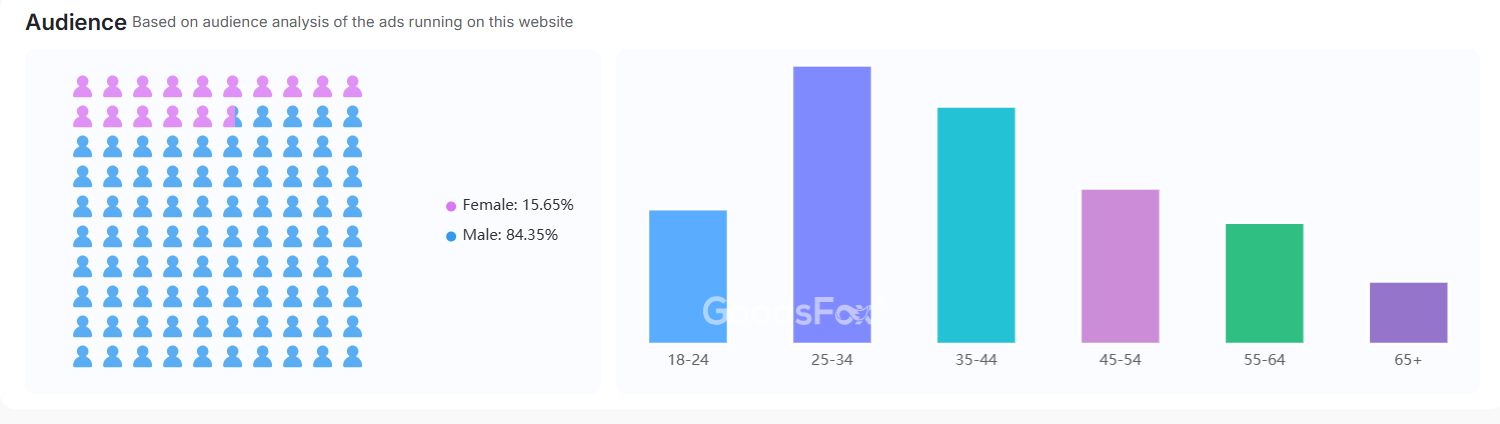The image size is (1500, 424).
Task: Click the top-right pink female person icon
Action: click(x=352, y=86)
